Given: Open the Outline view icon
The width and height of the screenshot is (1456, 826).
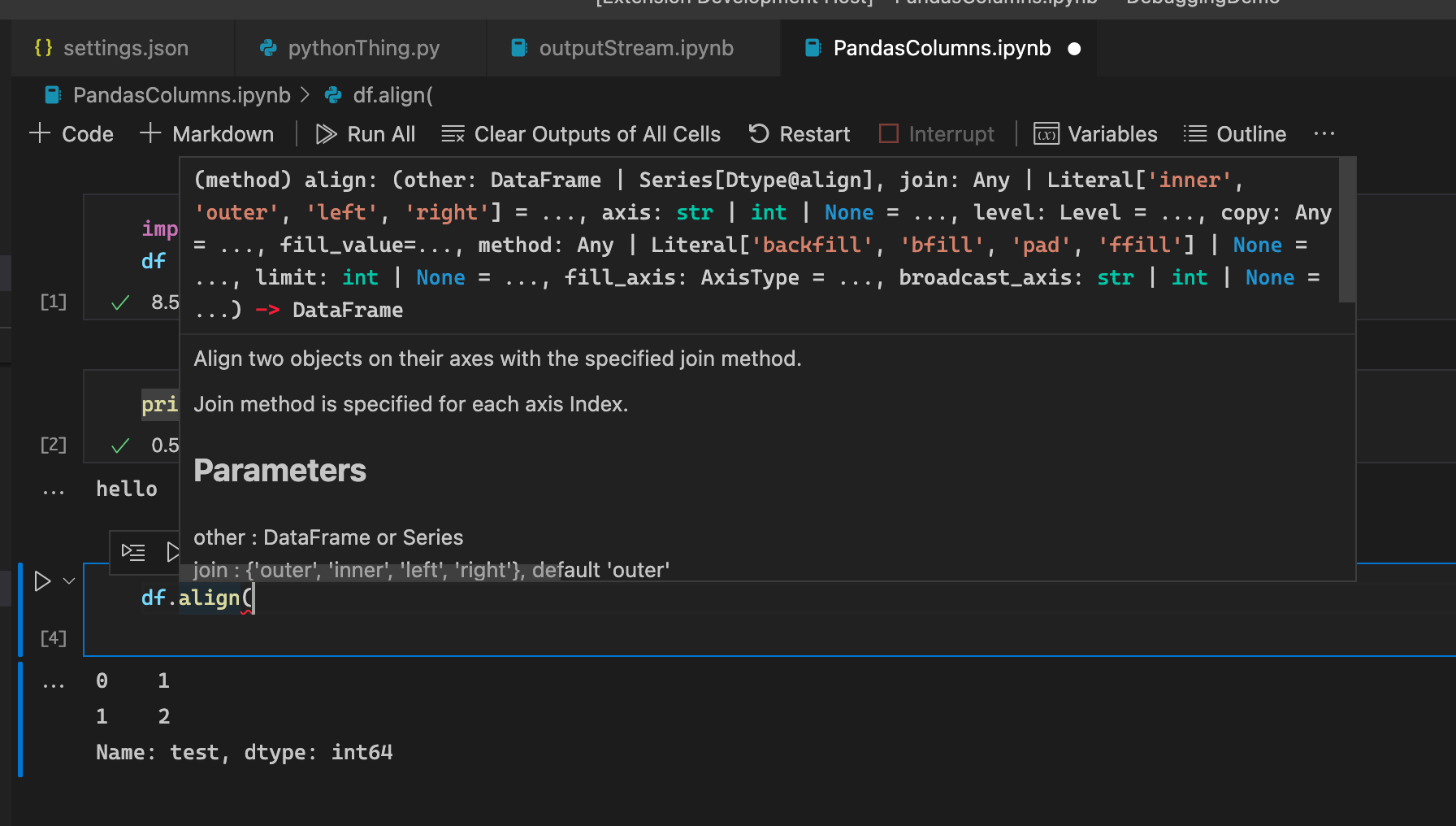Looking at the screenshot, I should [1194, 133].
